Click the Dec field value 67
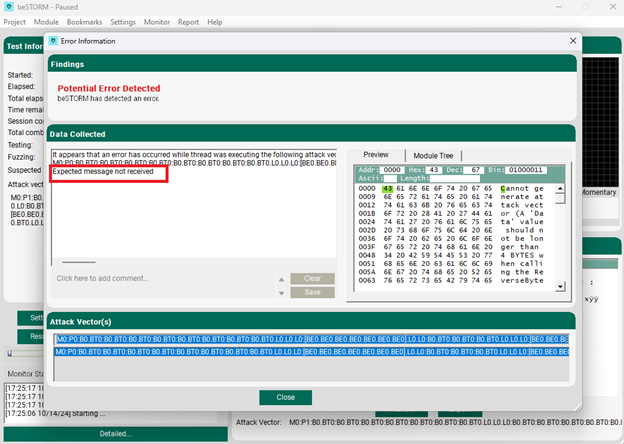The width and height of the screenshot is (624, 444). (x=473, y=170)
